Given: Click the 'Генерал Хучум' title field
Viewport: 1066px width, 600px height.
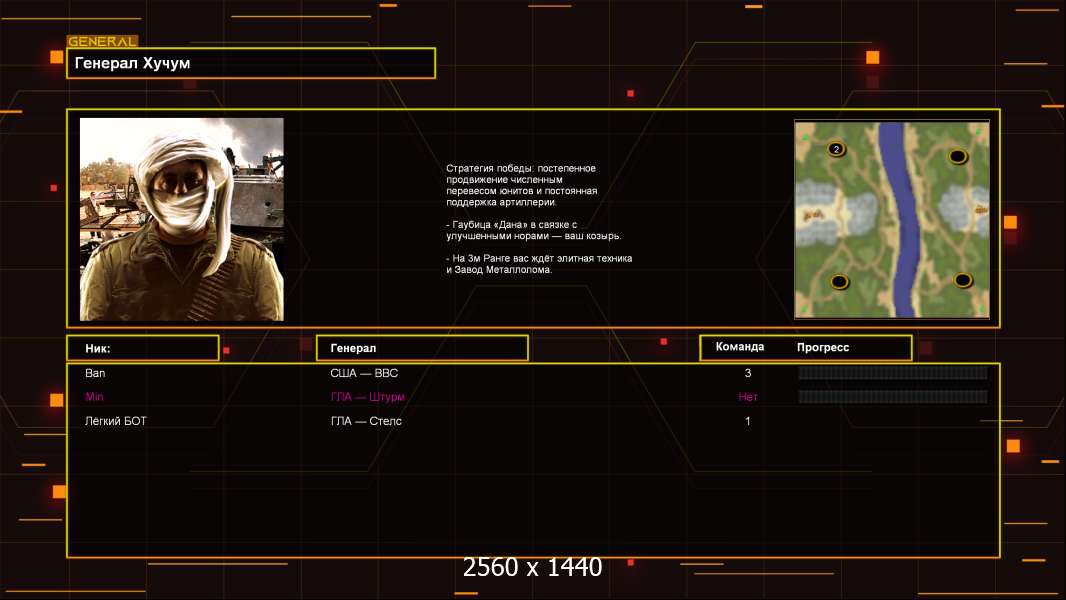Looking at the screenshot, I should 251,63.
